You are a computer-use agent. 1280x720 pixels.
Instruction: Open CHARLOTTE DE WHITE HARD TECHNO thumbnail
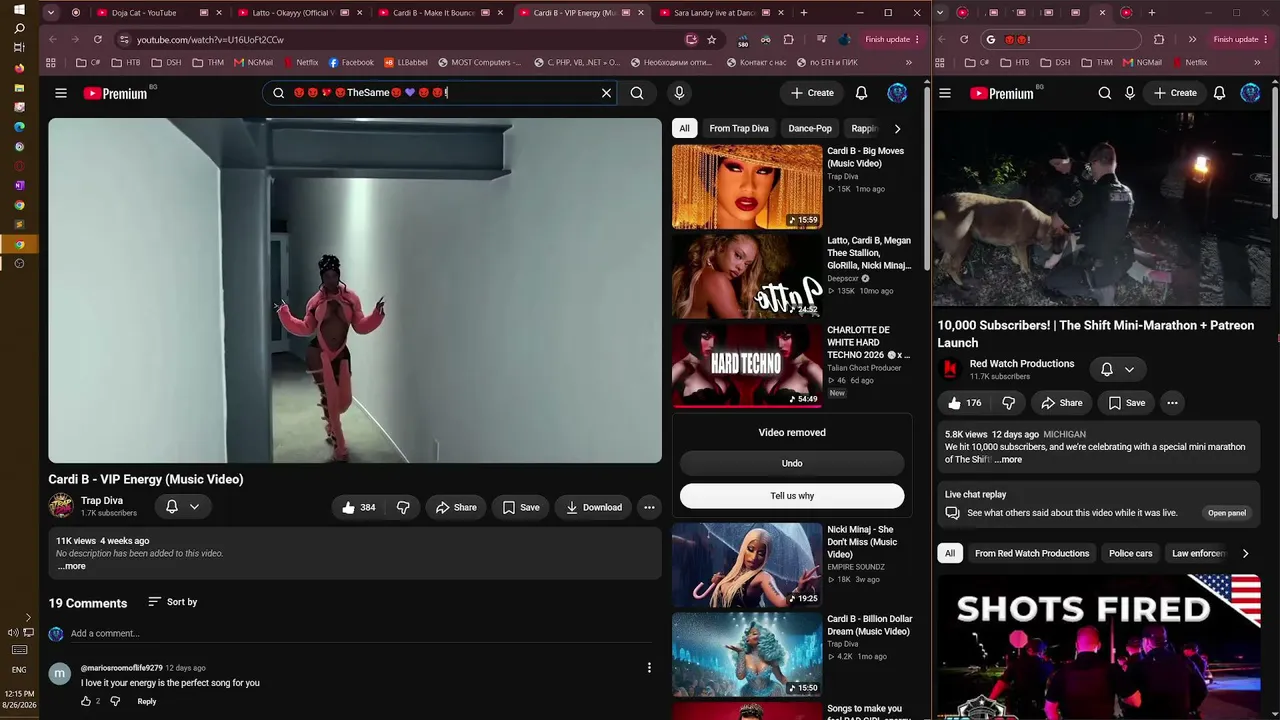[x=747, y=366]
